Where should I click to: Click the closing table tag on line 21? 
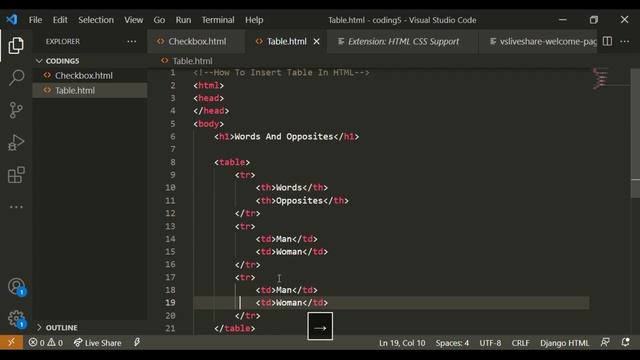coord(235,328)
